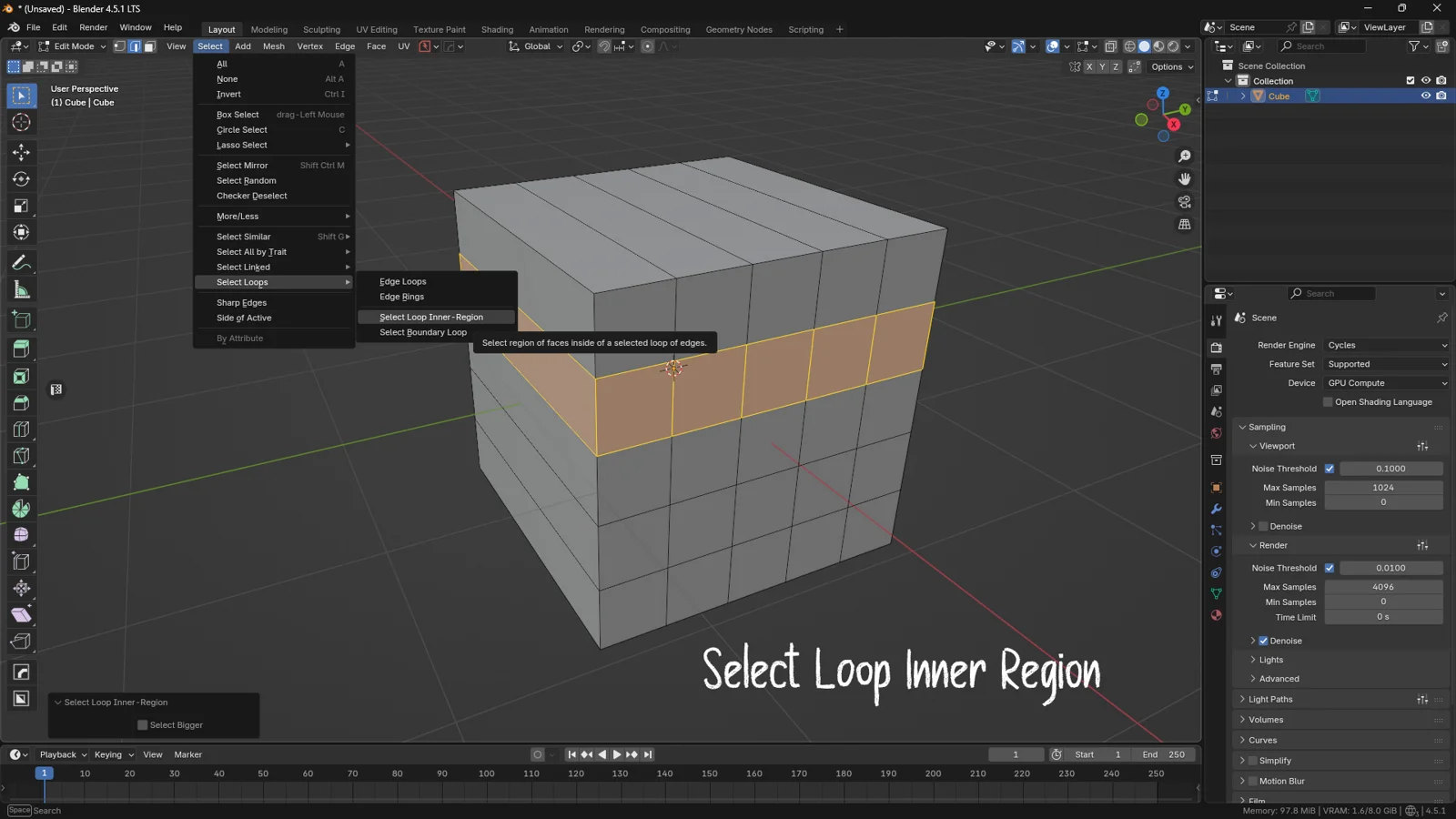Viewport: 1456px width, 819px height.
Task: Toggle Viewport Noise Threshold checkbox
Action: coord(1330,469)
